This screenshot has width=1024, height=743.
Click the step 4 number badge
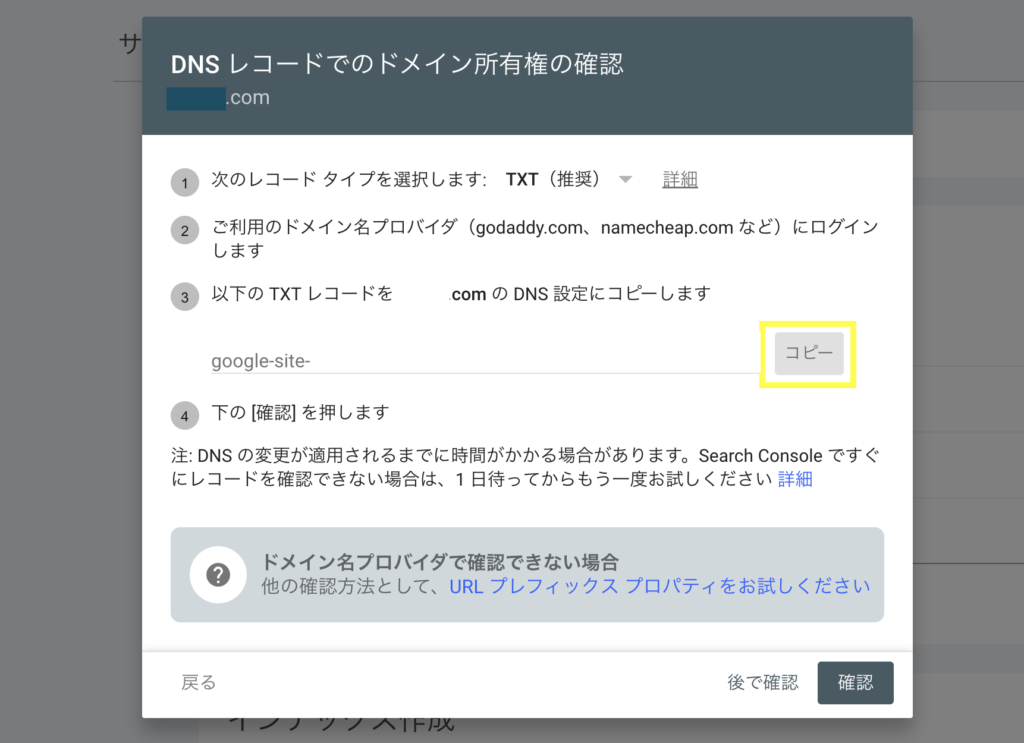click(x=184, y=415)
